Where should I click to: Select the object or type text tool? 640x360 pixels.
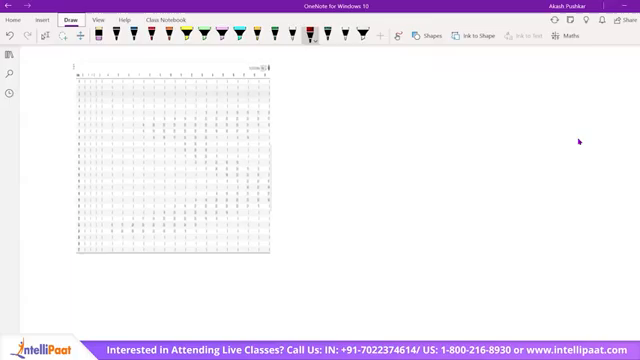(x=45, y=36)
